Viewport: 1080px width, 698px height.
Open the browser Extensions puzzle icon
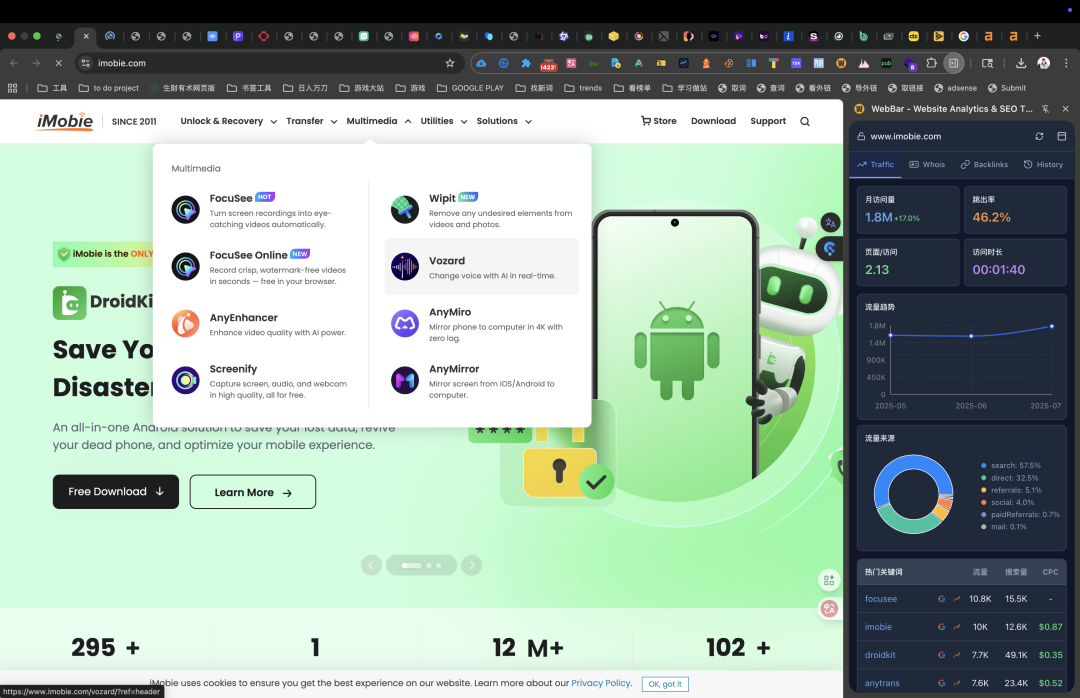(931, 63)
